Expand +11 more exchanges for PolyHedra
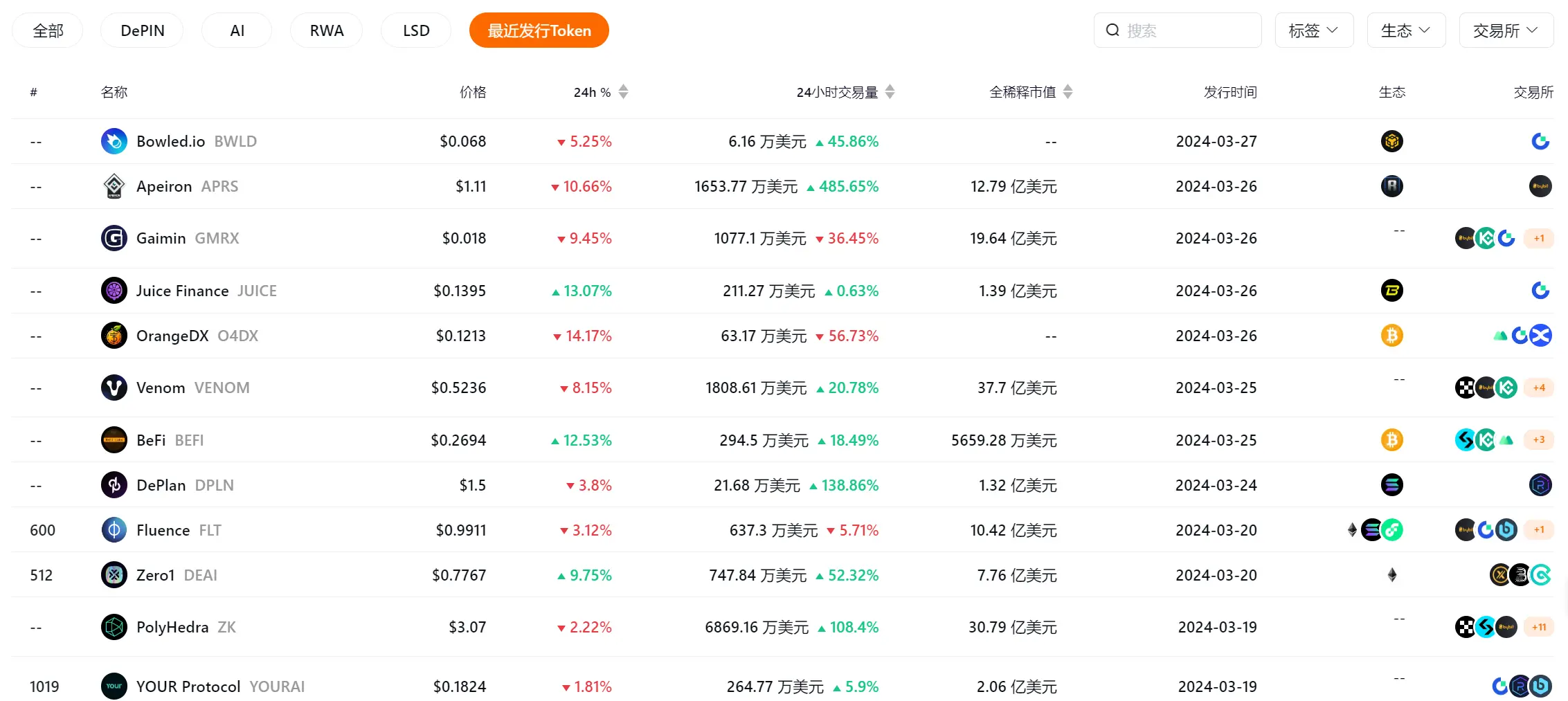Screen dimensions: 1568x701 tap(1539, 627)
